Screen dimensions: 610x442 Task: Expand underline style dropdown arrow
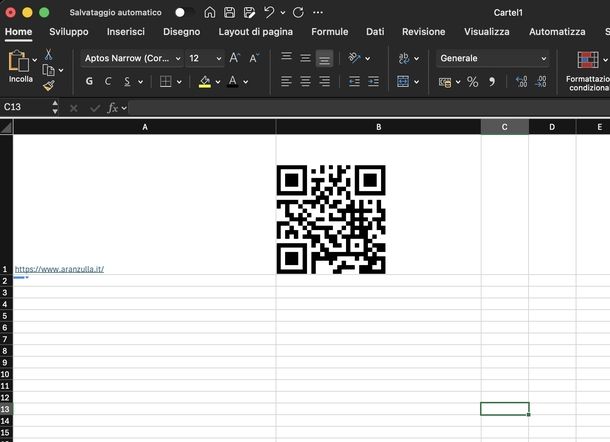(x=140, y=82)
